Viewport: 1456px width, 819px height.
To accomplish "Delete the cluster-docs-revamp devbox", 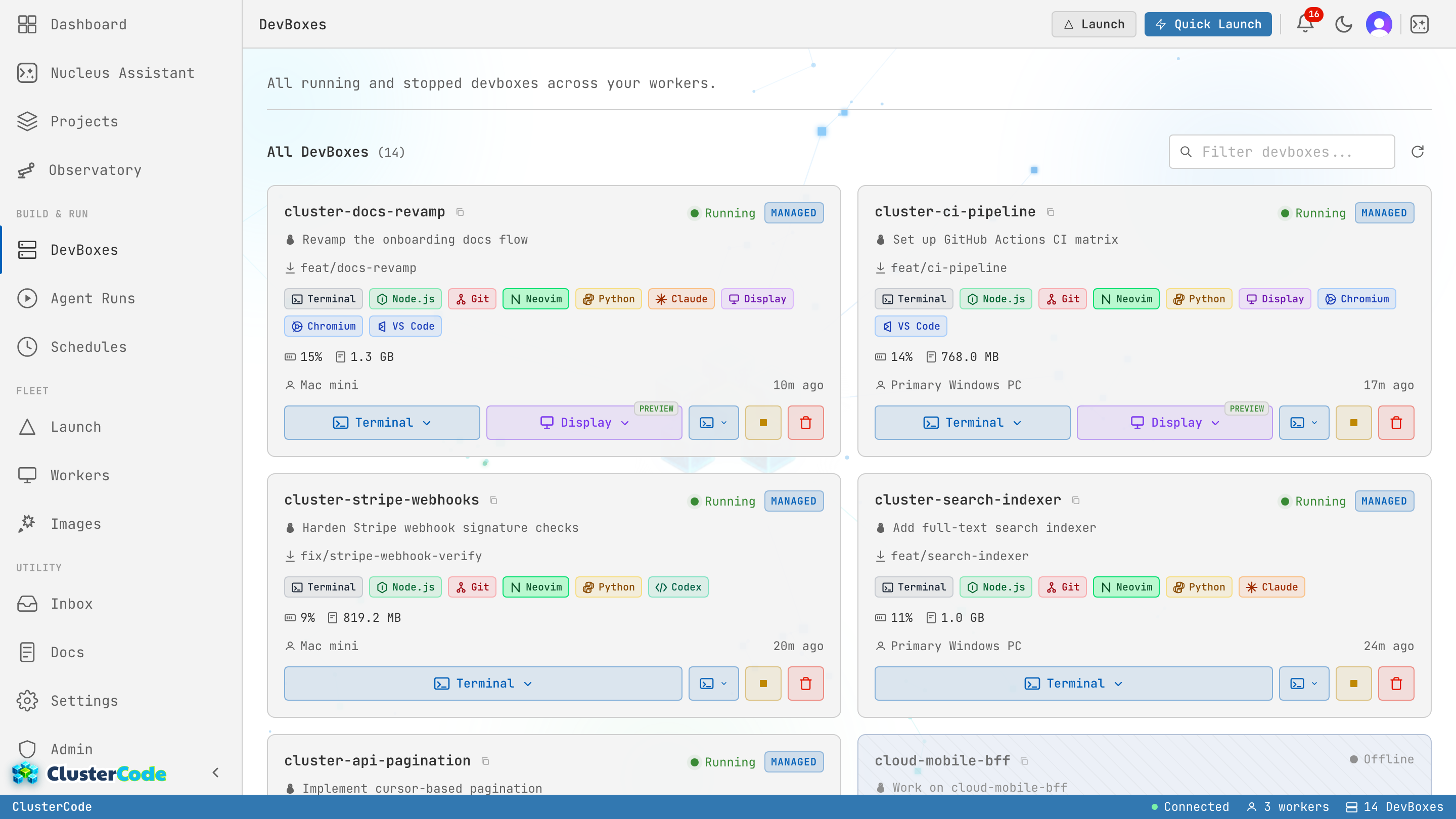I will tap(806, 423).
